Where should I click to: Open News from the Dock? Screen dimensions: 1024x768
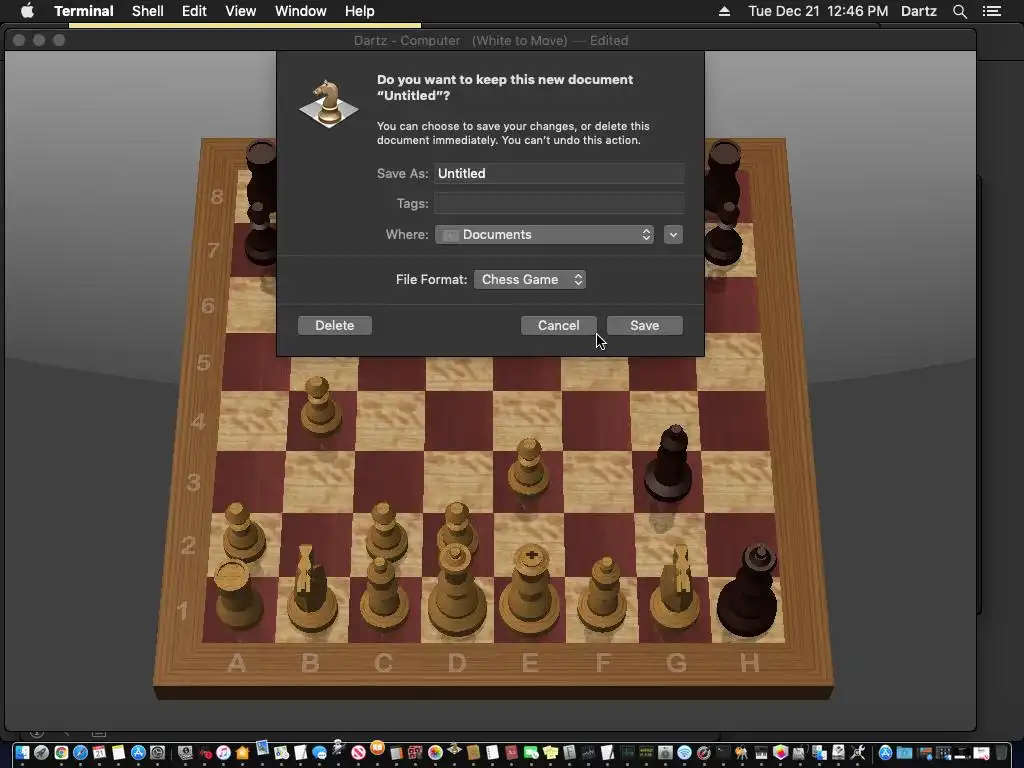pyautogui.click(x=358, y=752)
